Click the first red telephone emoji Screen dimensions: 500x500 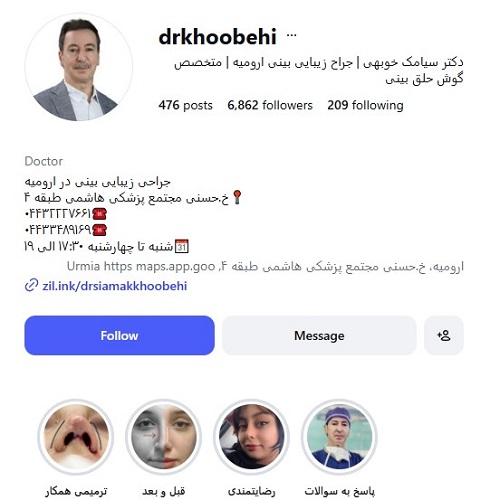pos(99,214)
